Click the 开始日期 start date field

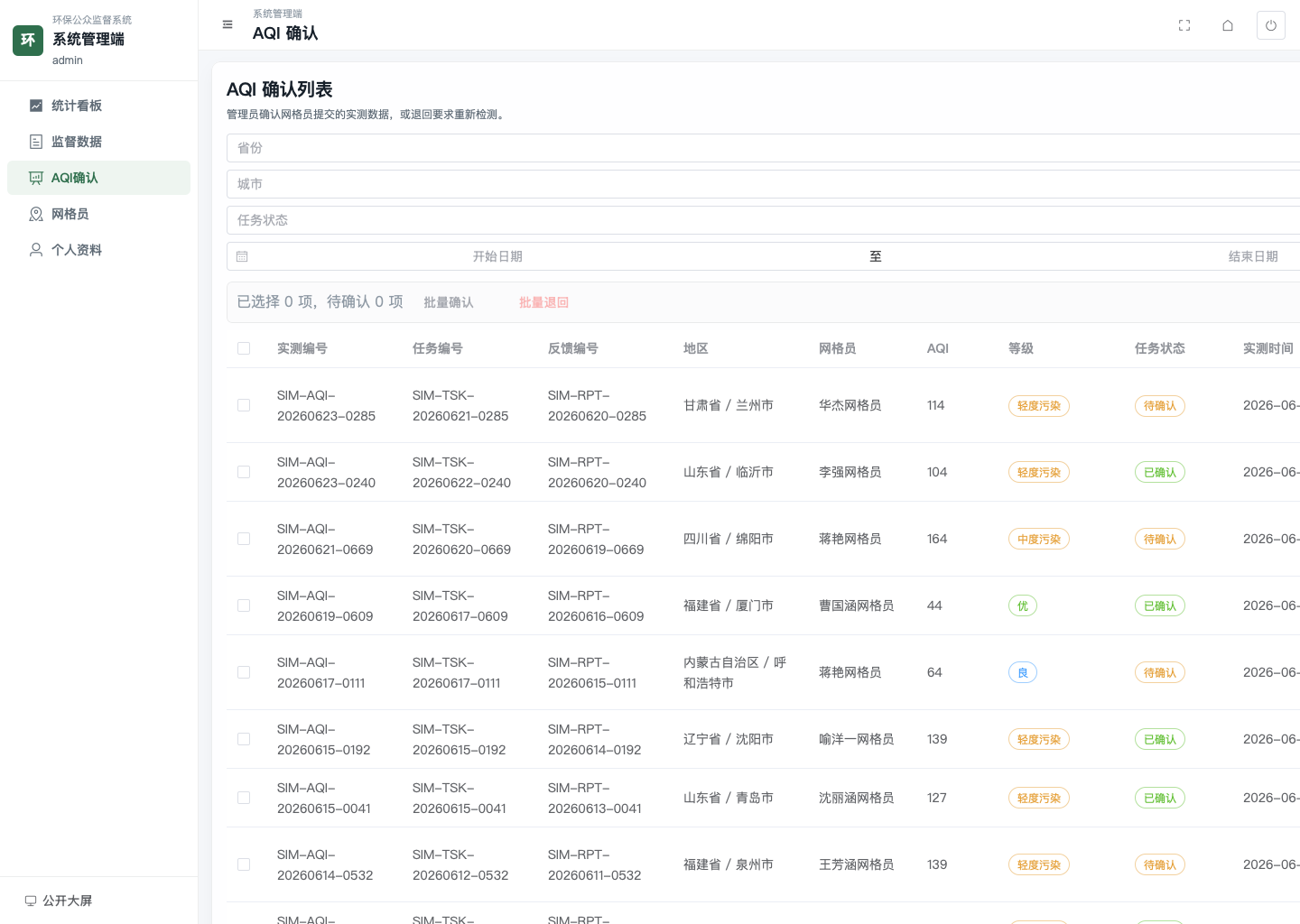point(497,256)
